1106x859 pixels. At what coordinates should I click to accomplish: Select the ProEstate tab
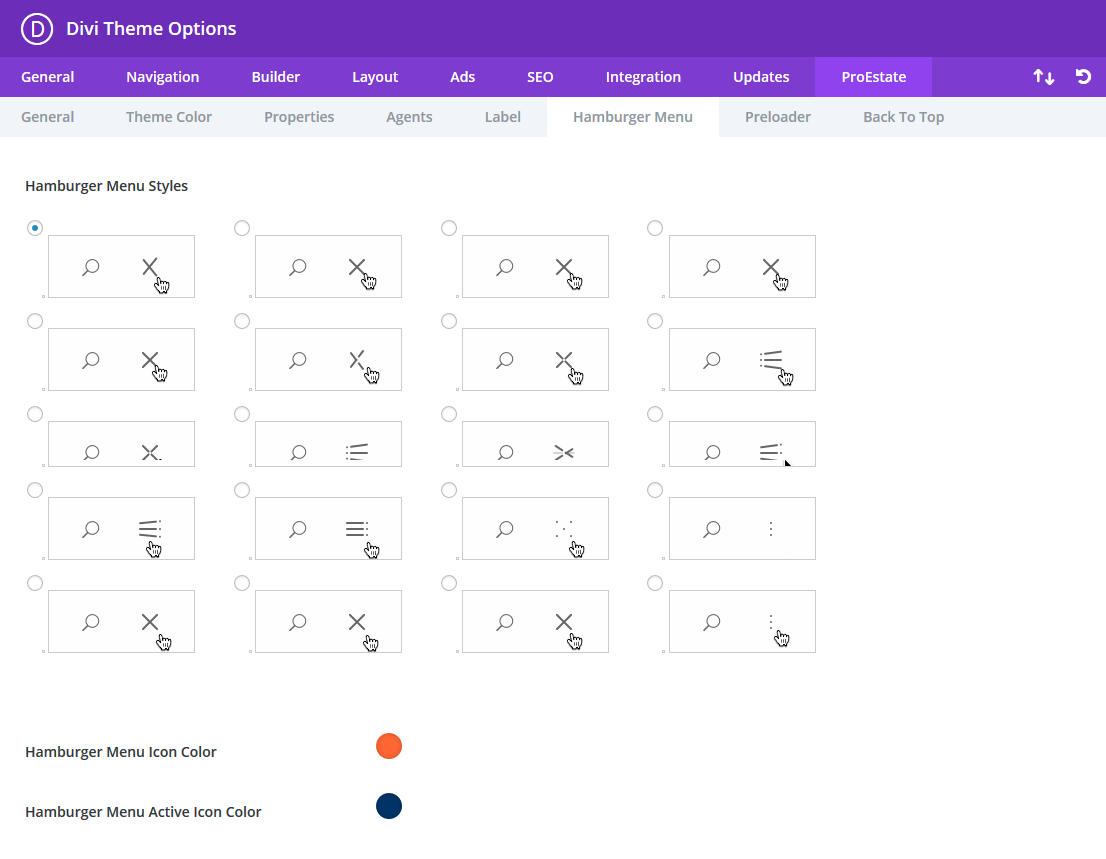[x=873, y=77]
